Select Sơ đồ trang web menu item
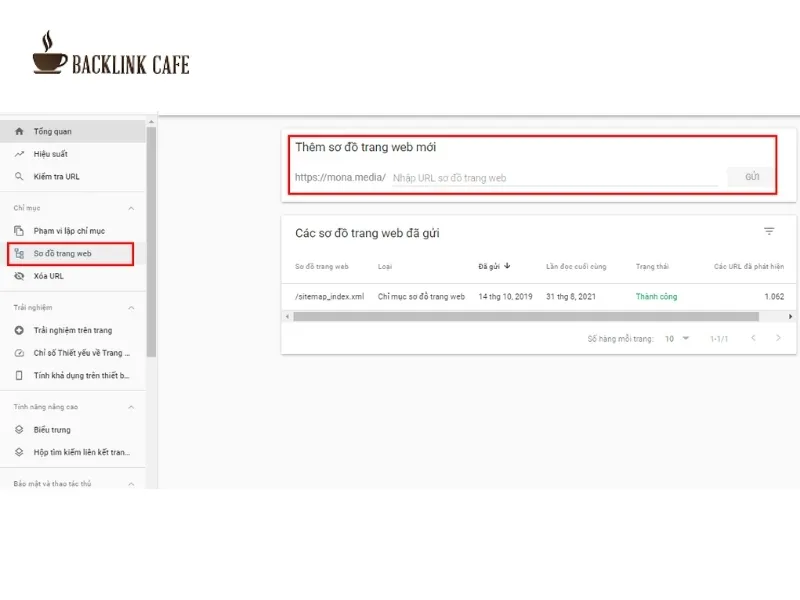Image resolution: width=800 pixels, height=600 pixels. coord(72,254)
